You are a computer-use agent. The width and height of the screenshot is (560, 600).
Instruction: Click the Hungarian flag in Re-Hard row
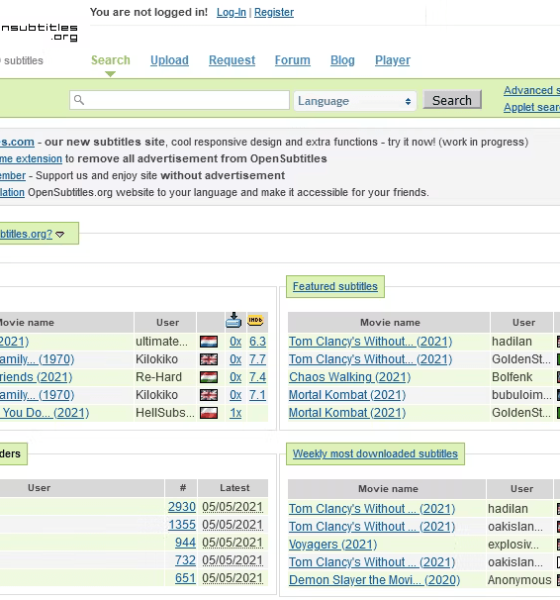(209, 377)
